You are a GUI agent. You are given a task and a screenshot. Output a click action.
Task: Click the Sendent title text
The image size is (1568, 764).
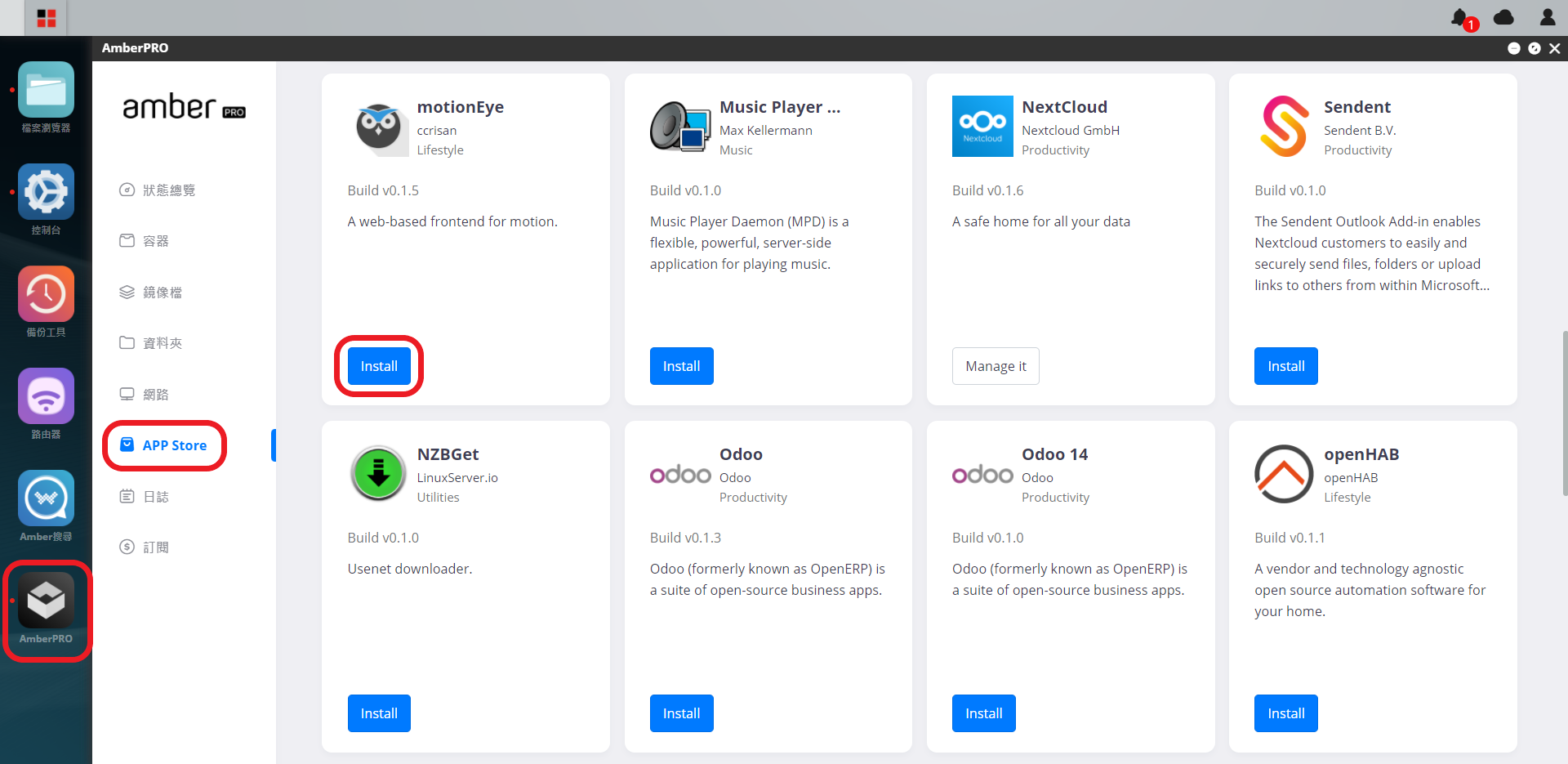point(1356,107)
